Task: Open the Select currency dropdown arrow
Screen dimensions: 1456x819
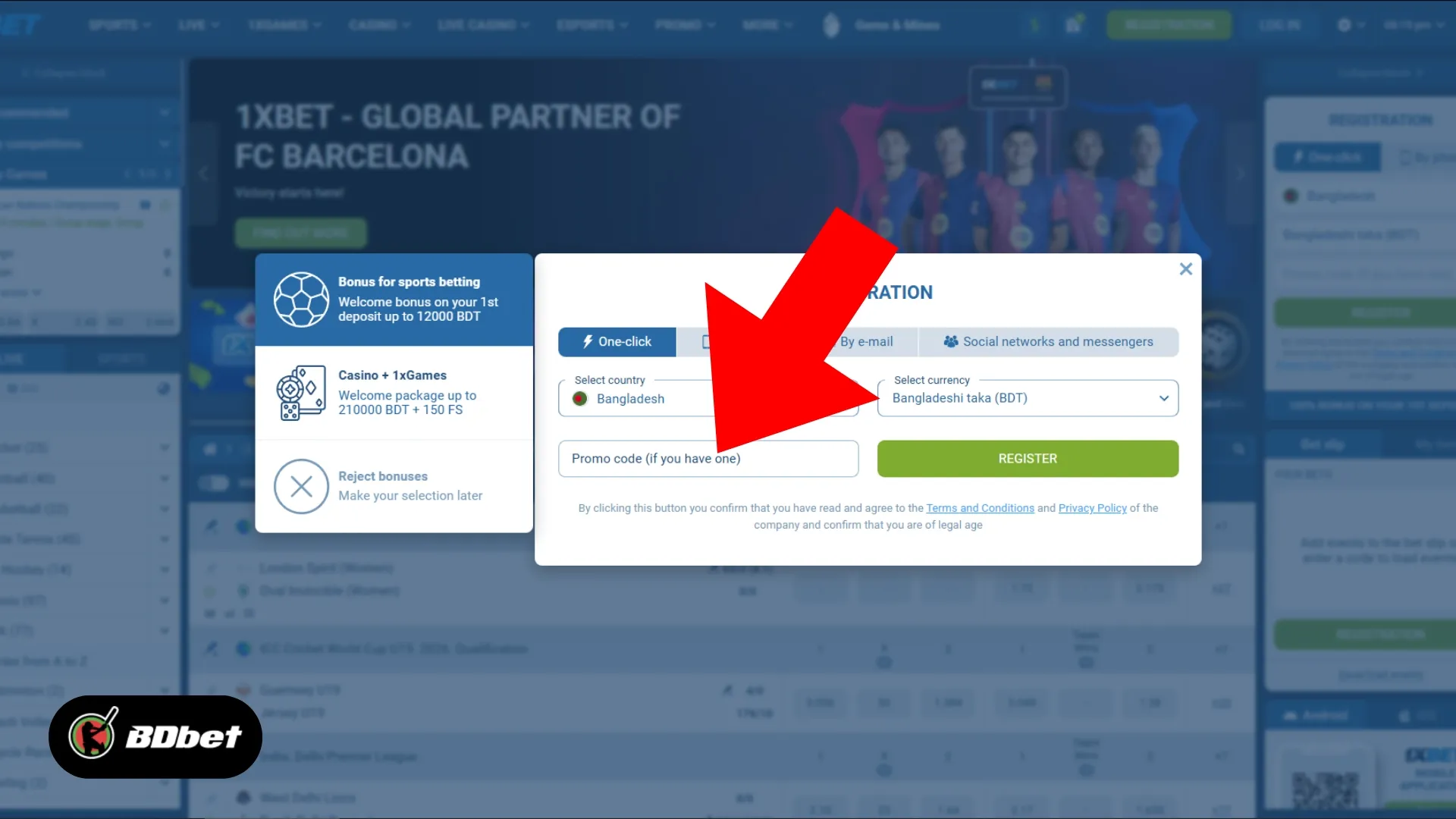Action: point(1163,399)
